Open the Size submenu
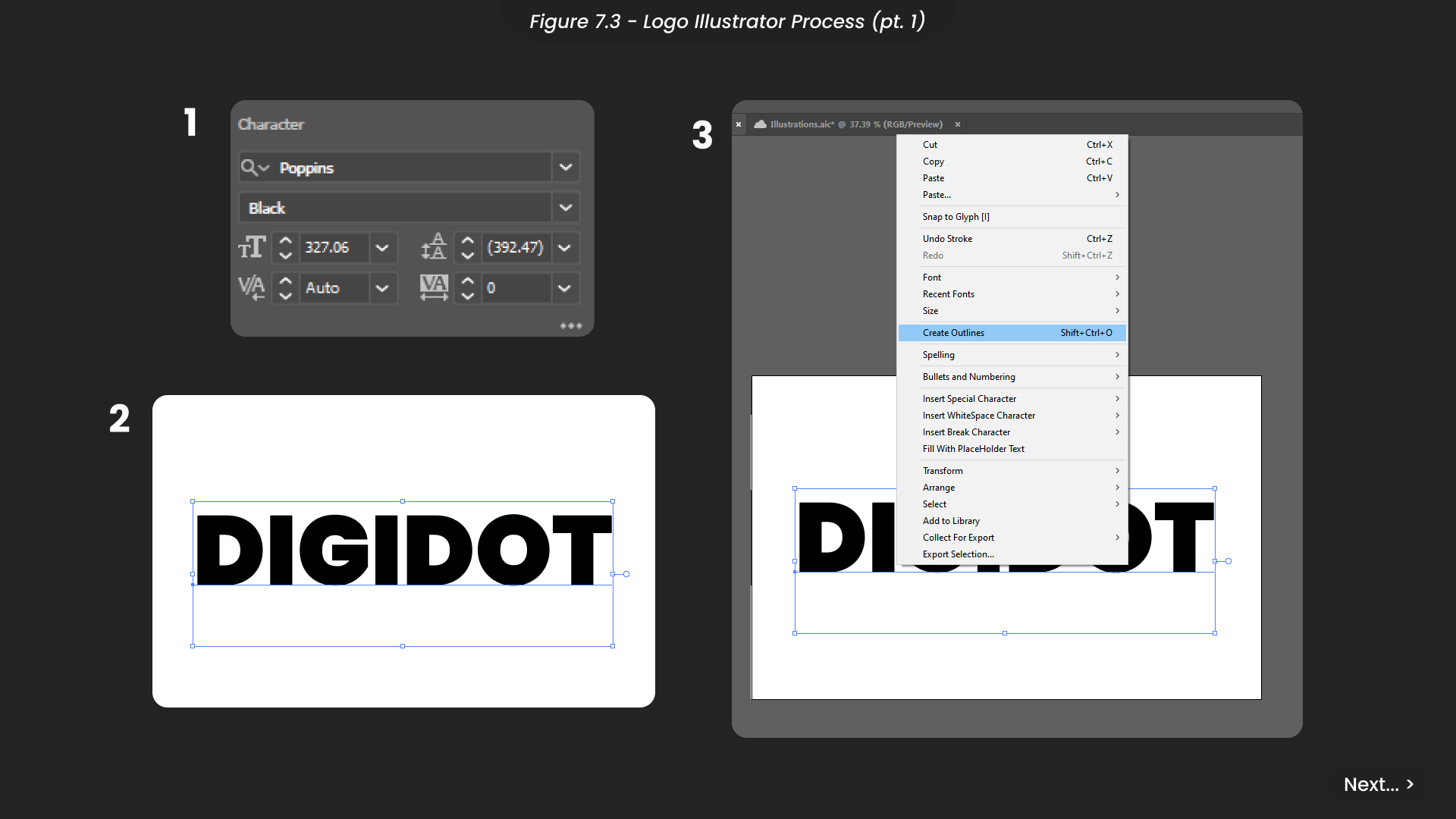 (1012, 311)
